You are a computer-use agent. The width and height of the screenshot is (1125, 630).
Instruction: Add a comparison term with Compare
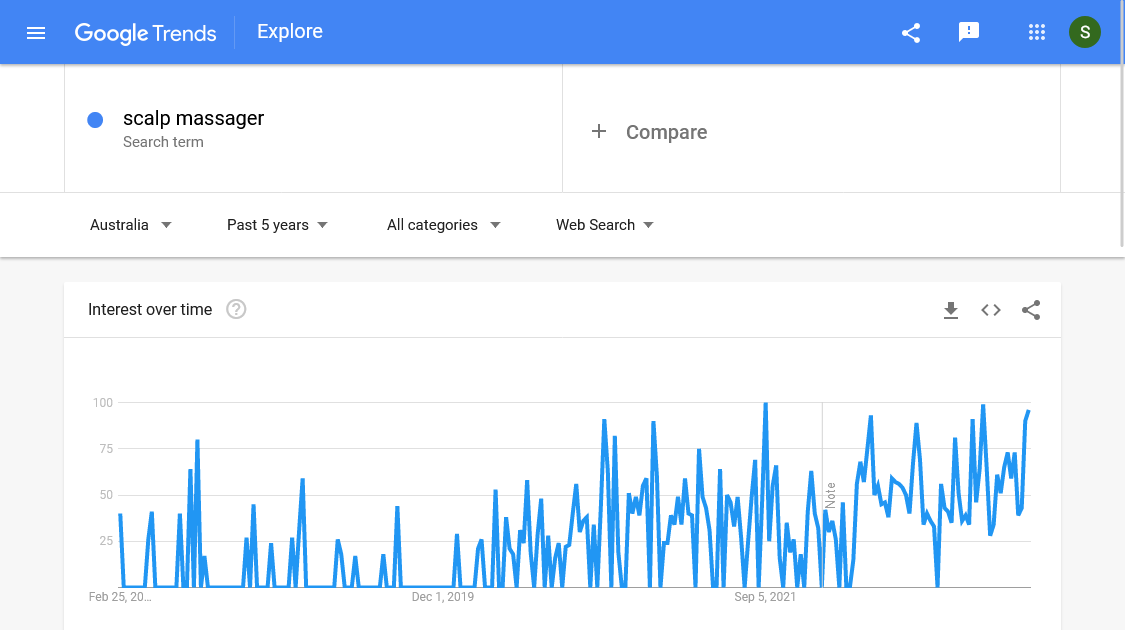point(649,131)
